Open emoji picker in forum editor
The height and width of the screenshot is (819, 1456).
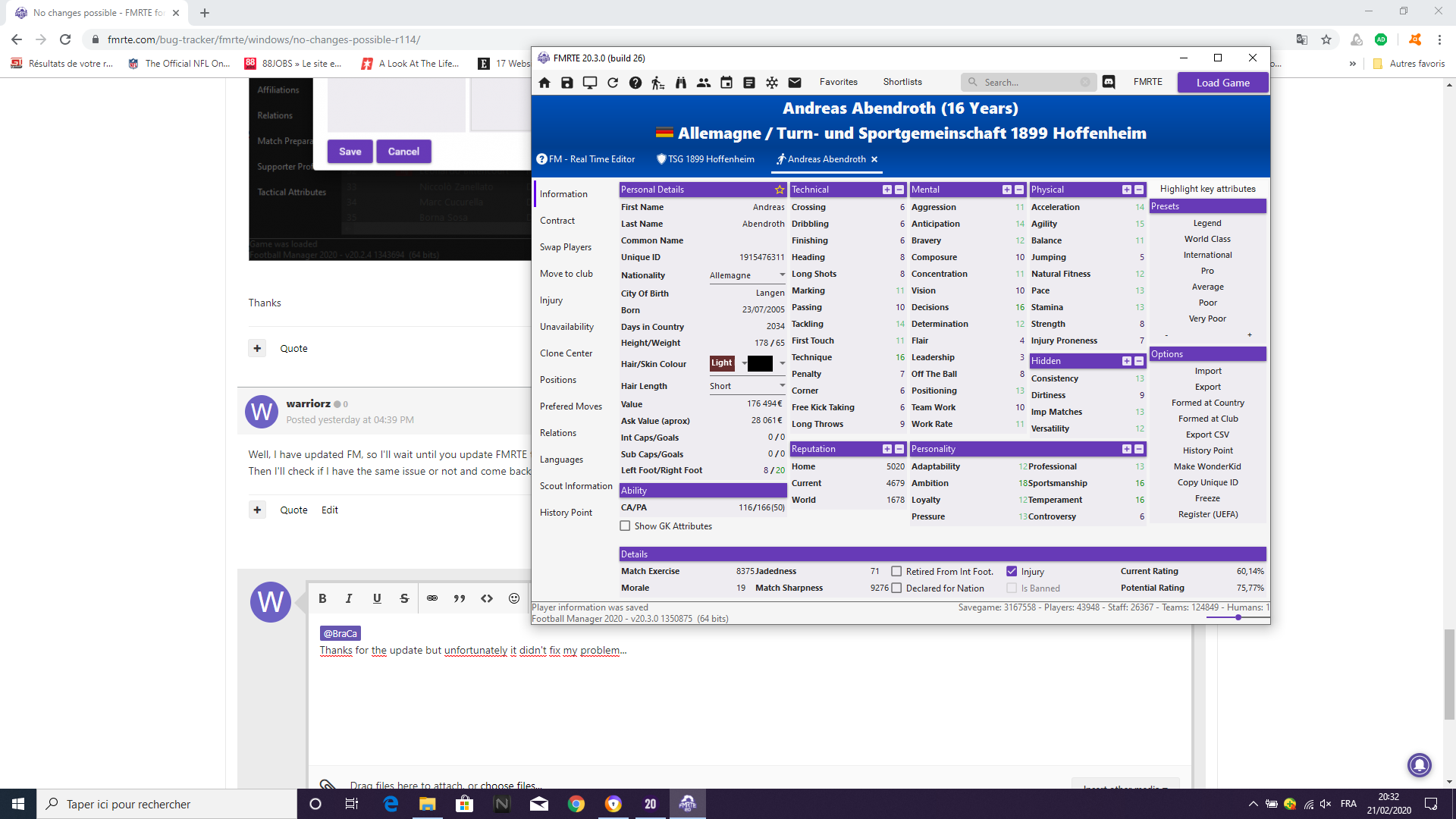pyautogui.click(x=514, y=598)
